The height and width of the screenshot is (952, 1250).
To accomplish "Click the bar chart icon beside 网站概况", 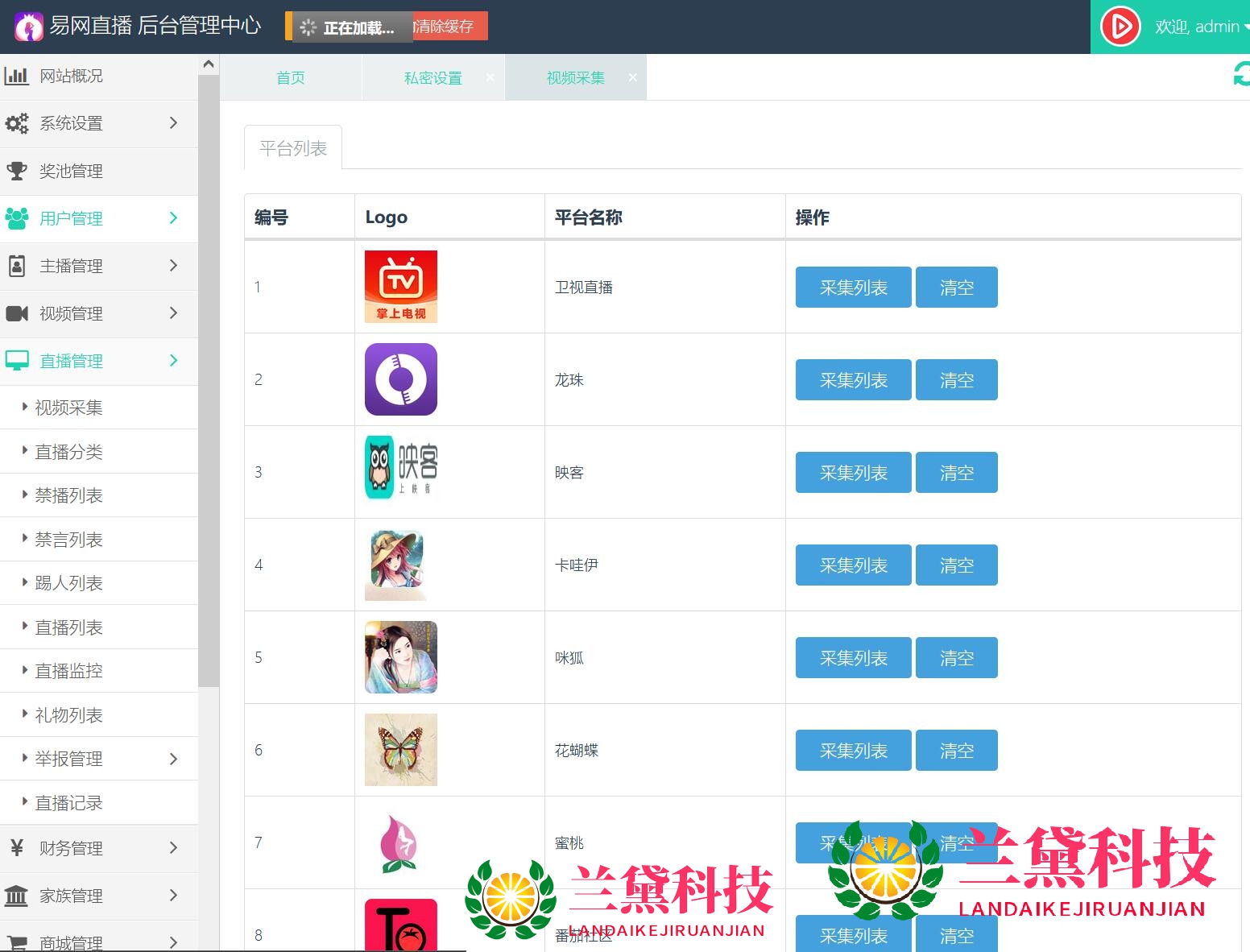I will point(16,77).
